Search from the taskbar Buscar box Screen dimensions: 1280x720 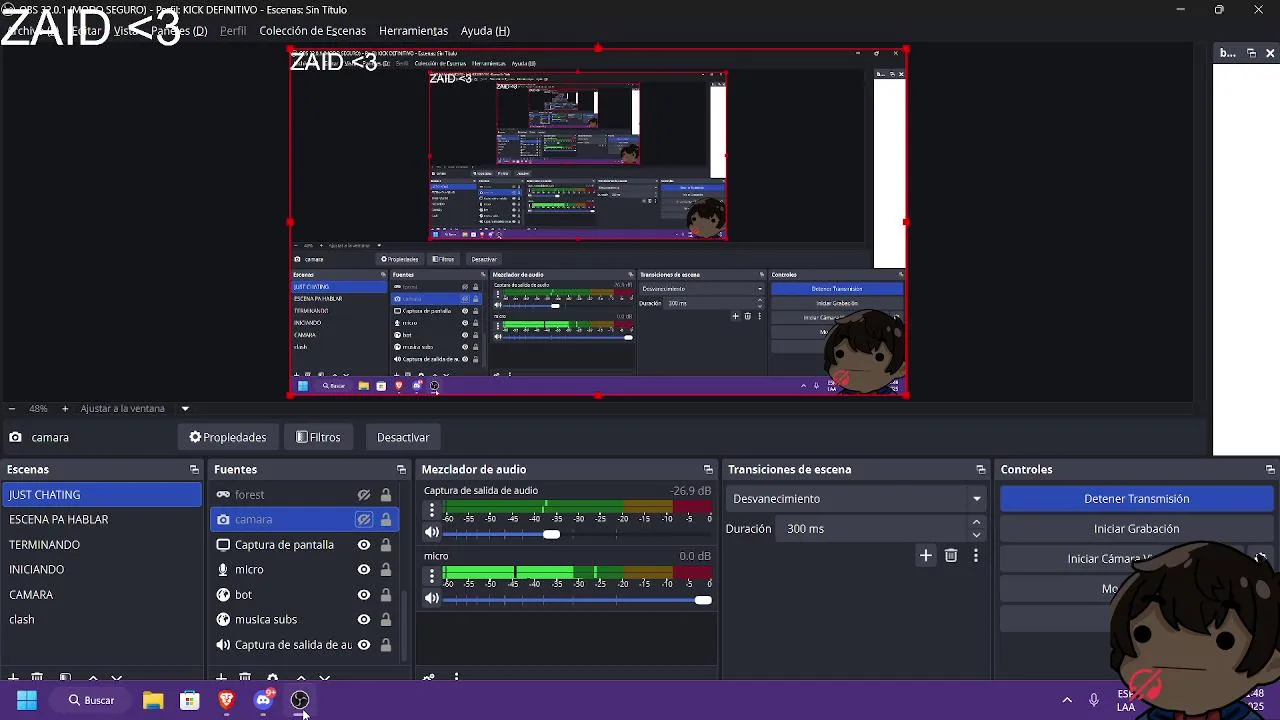pyautogui.click(x=91, y=700)
